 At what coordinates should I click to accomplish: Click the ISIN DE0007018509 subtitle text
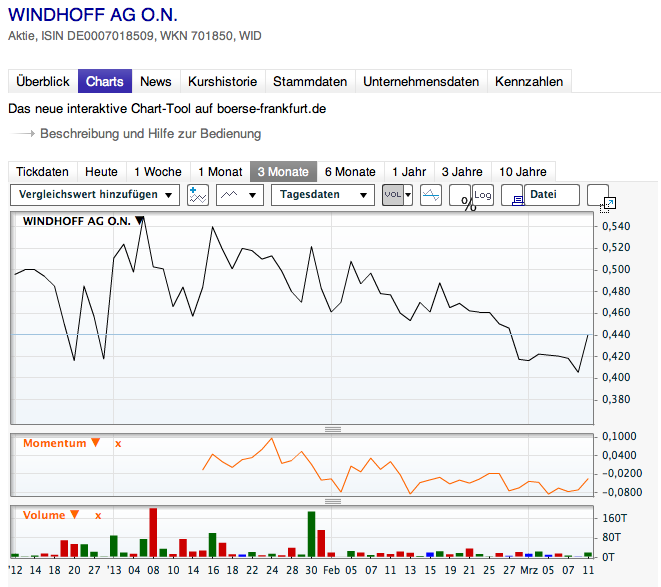point(98,36)
